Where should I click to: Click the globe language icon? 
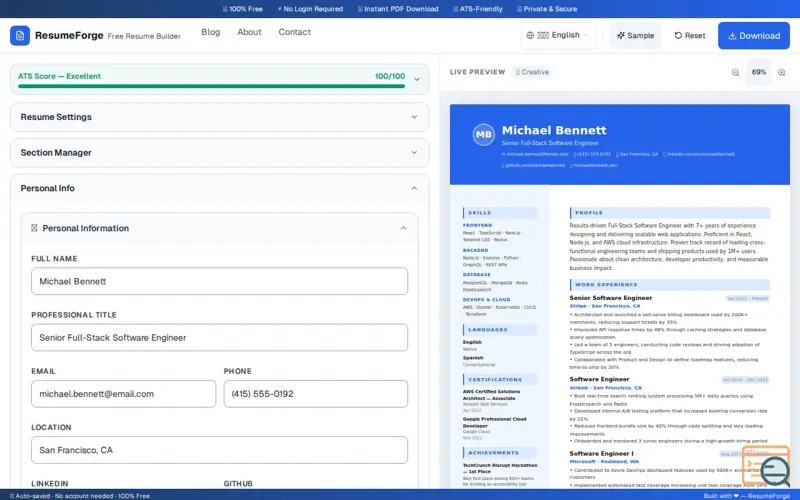pyautogui.click(x=530, y=35)
